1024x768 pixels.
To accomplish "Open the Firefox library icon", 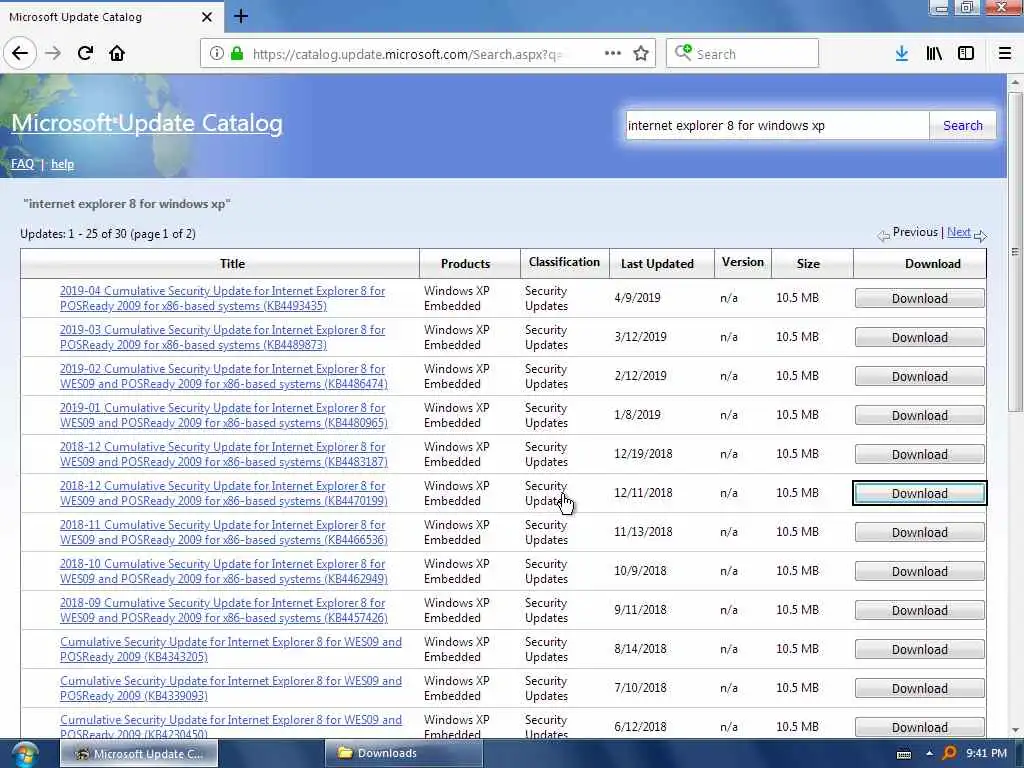I will tap(934, 53).
